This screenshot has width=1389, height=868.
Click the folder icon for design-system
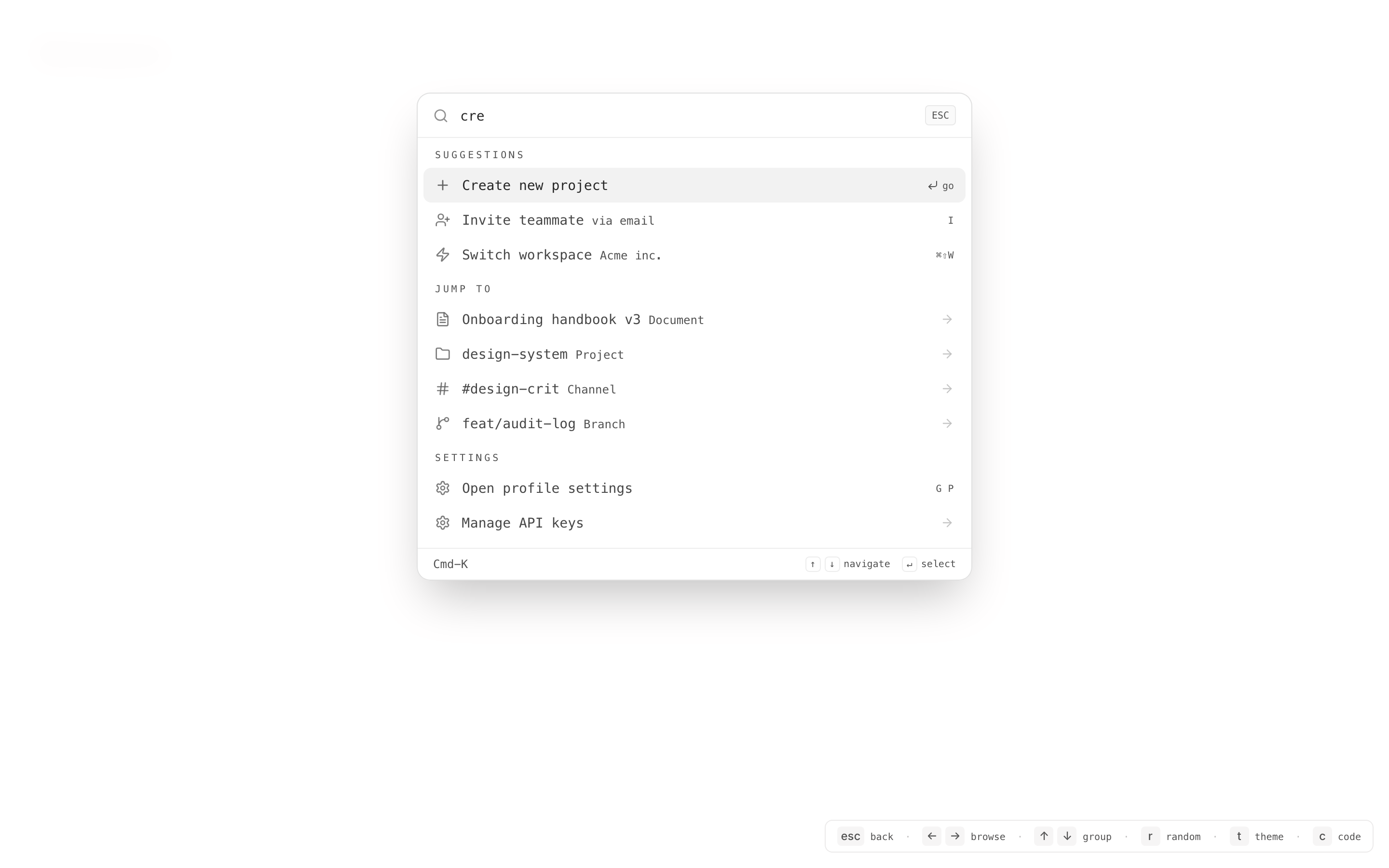[x=442, y=354]
